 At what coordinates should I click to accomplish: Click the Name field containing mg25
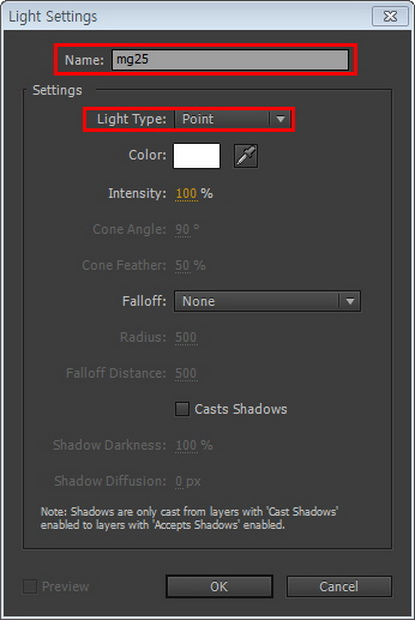click(230, 60)
